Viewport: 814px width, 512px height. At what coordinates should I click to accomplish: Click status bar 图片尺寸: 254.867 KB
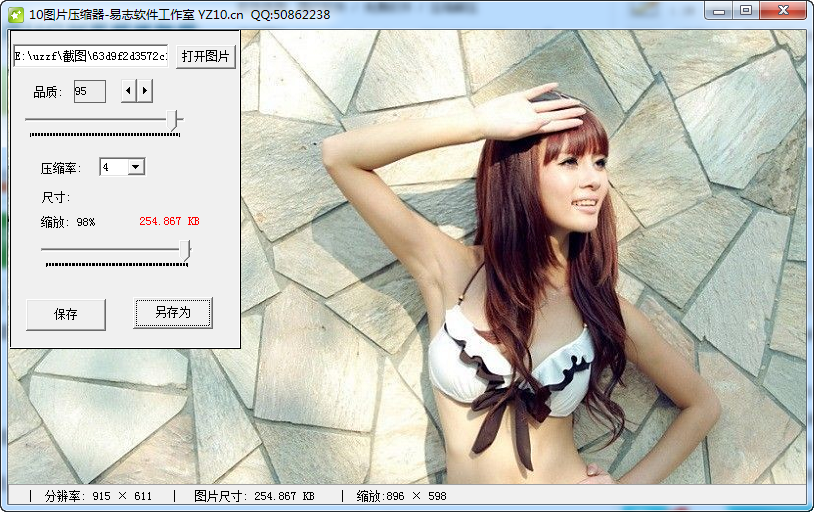[x=254, y=496]
